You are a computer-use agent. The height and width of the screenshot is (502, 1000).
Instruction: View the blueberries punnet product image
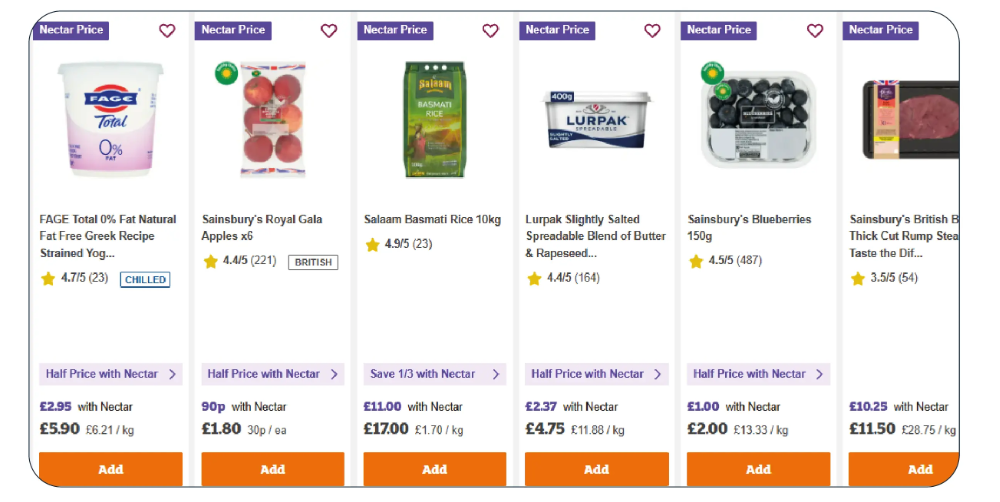point(759,118)
